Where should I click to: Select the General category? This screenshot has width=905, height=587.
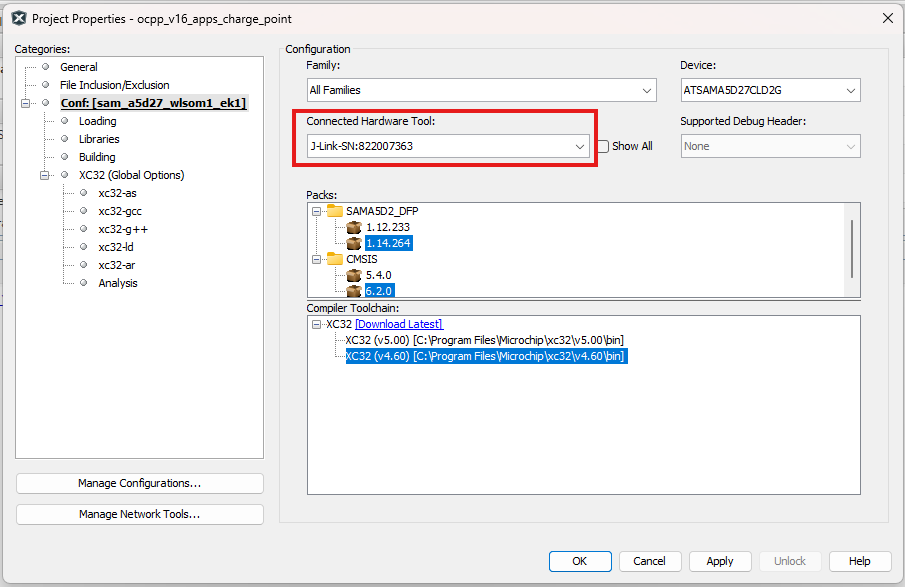click(78, 67)
